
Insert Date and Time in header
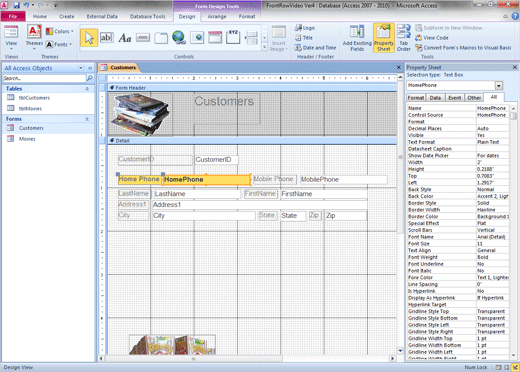tap(315, 48)
